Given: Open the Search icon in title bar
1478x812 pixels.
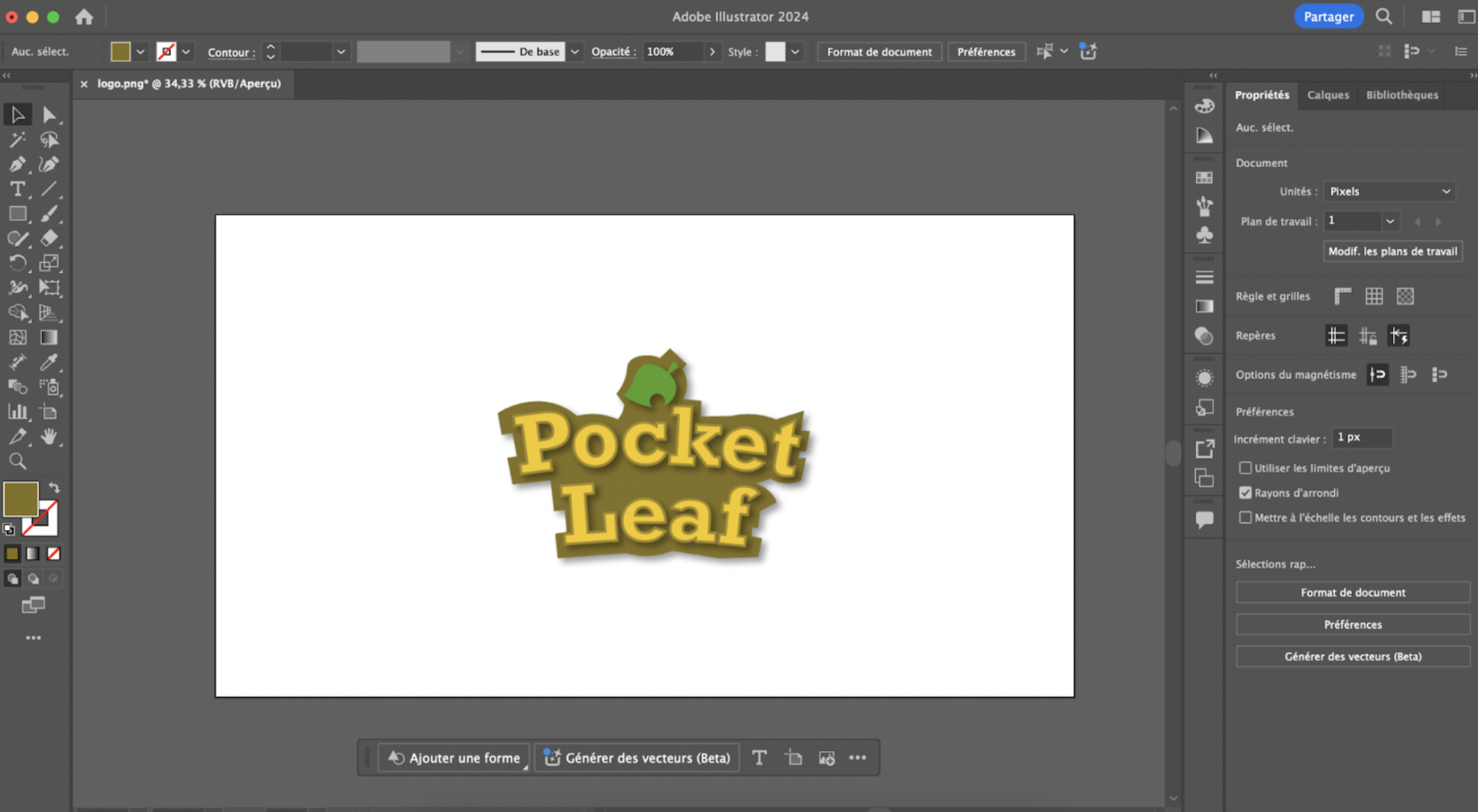Looking at the screenshot, I should 1384,16.
